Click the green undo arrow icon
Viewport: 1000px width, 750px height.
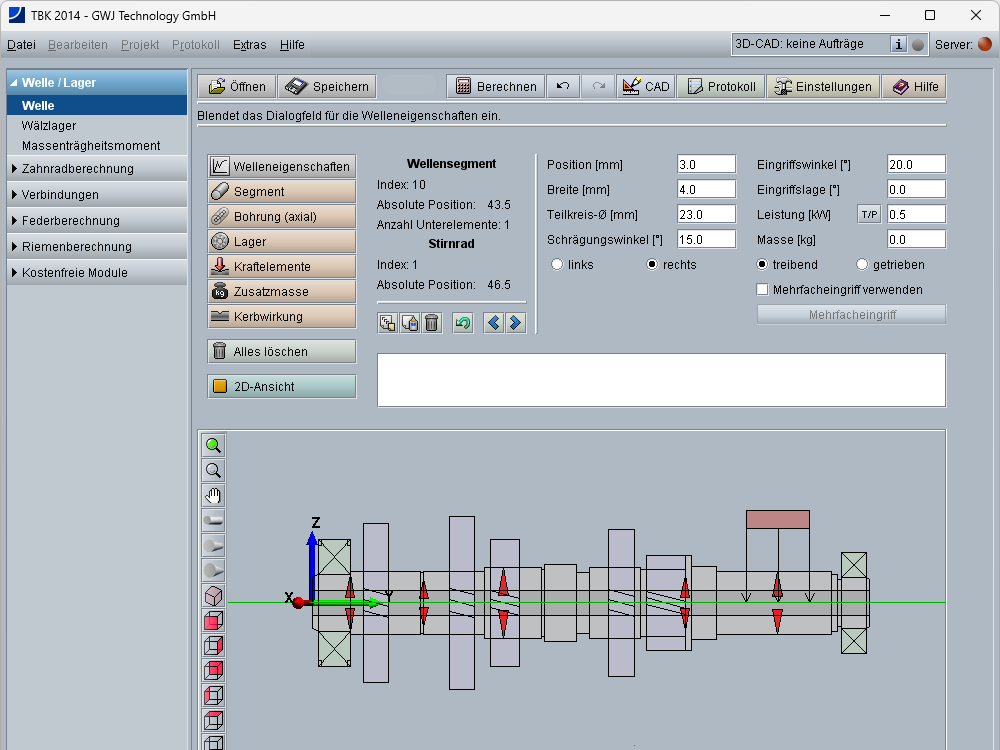[462, 323]
